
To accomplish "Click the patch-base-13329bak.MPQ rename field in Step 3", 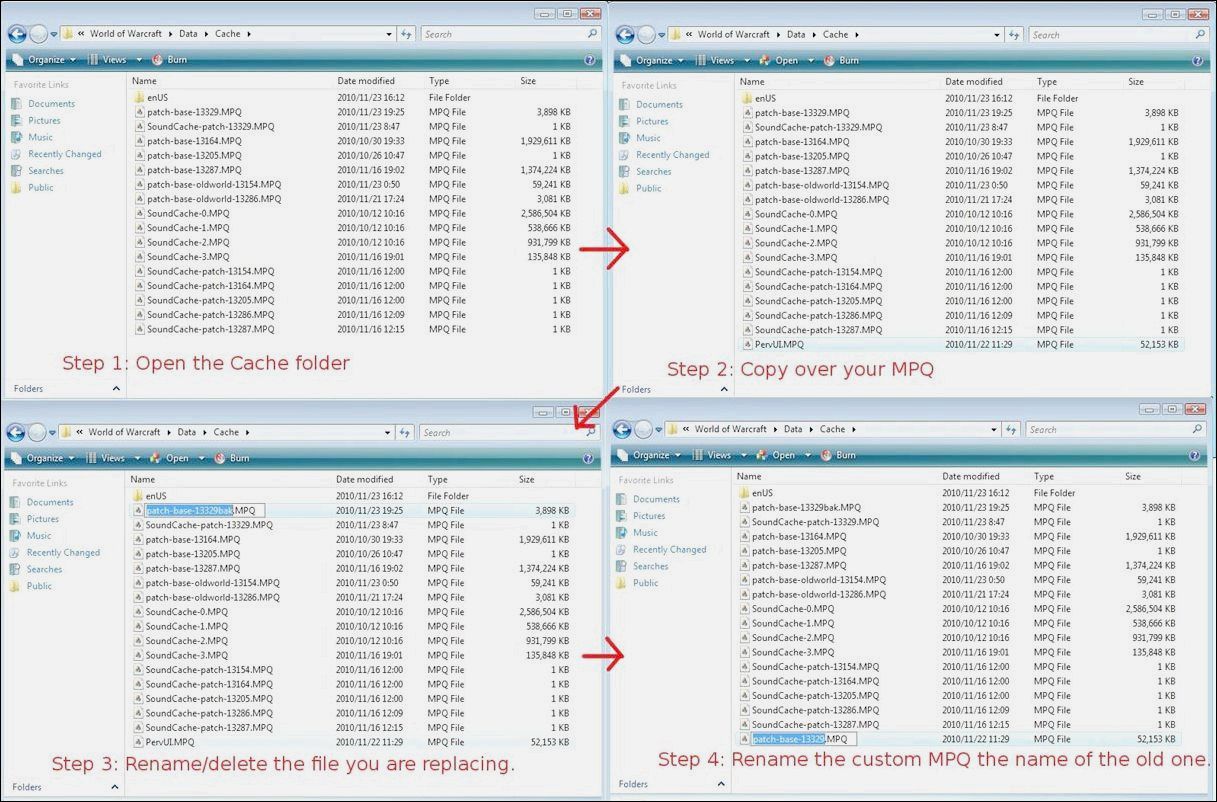I will click(204, 511).
